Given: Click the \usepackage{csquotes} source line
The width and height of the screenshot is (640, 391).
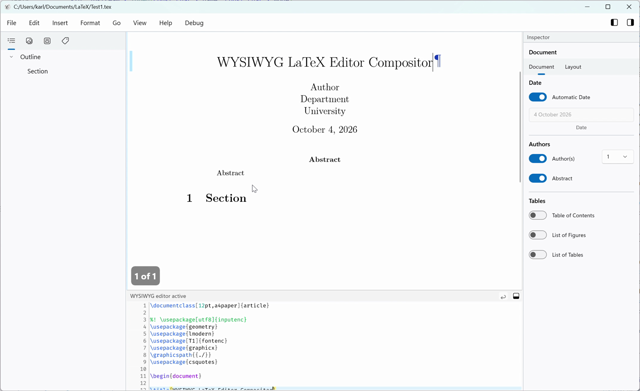Looking at the screenshot, I should (184, 362).
